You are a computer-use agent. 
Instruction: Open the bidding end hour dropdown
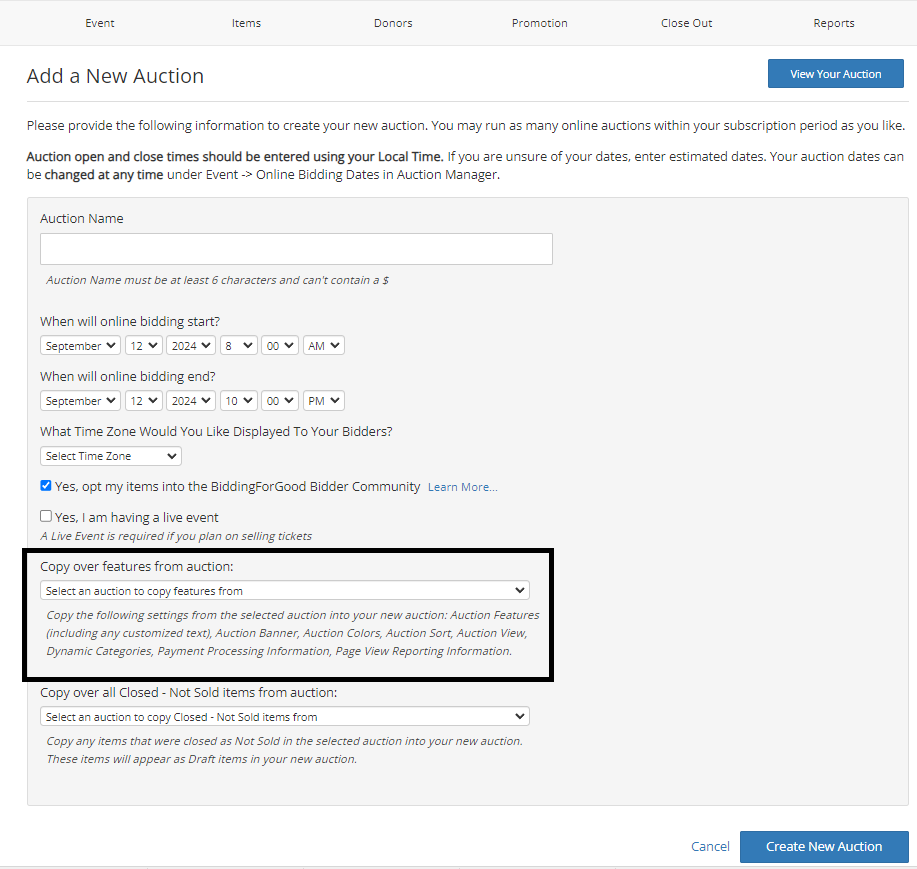[239, 401]
